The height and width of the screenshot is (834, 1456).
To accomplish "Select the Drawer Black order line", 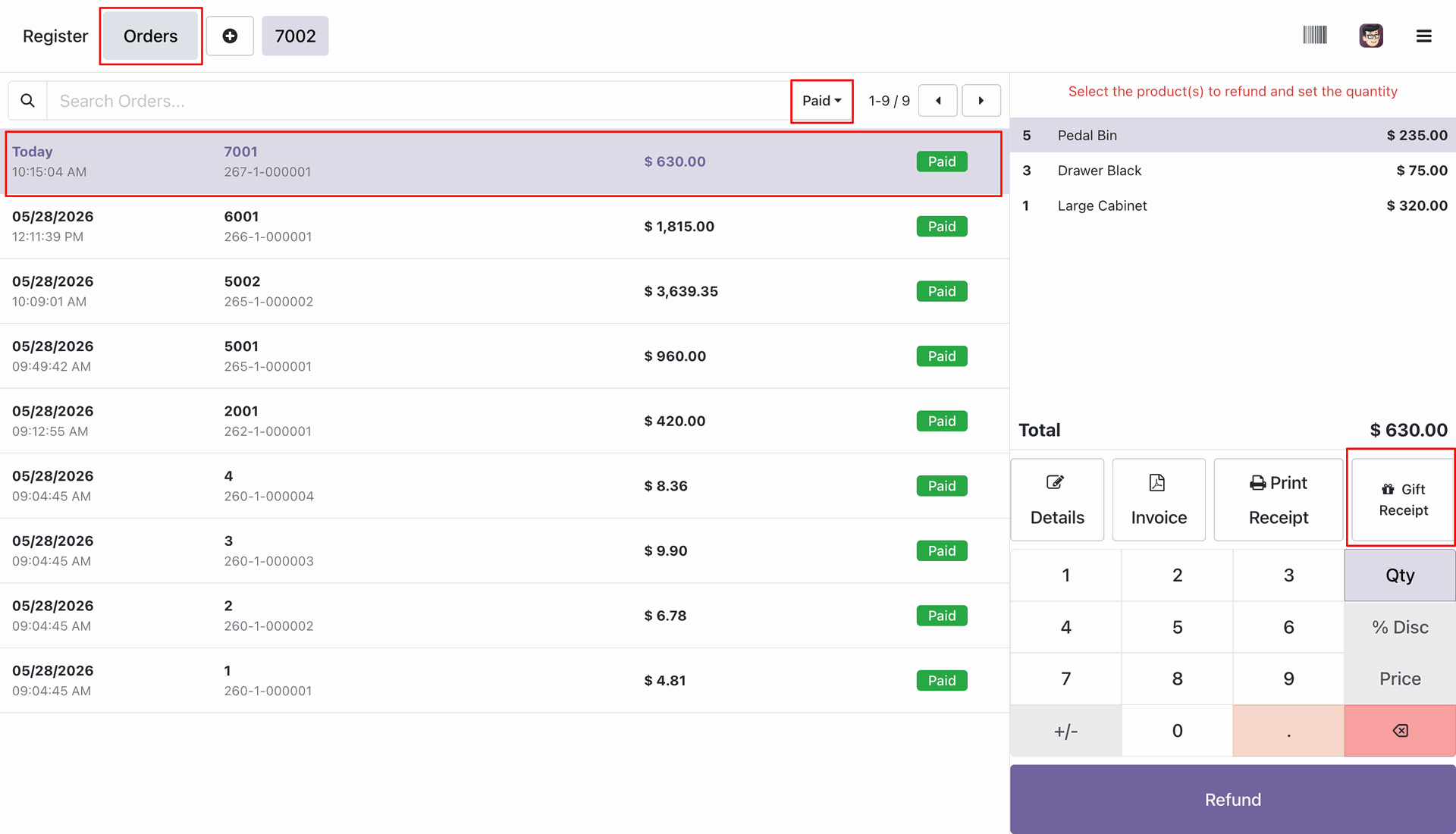I will point(1233,171).
